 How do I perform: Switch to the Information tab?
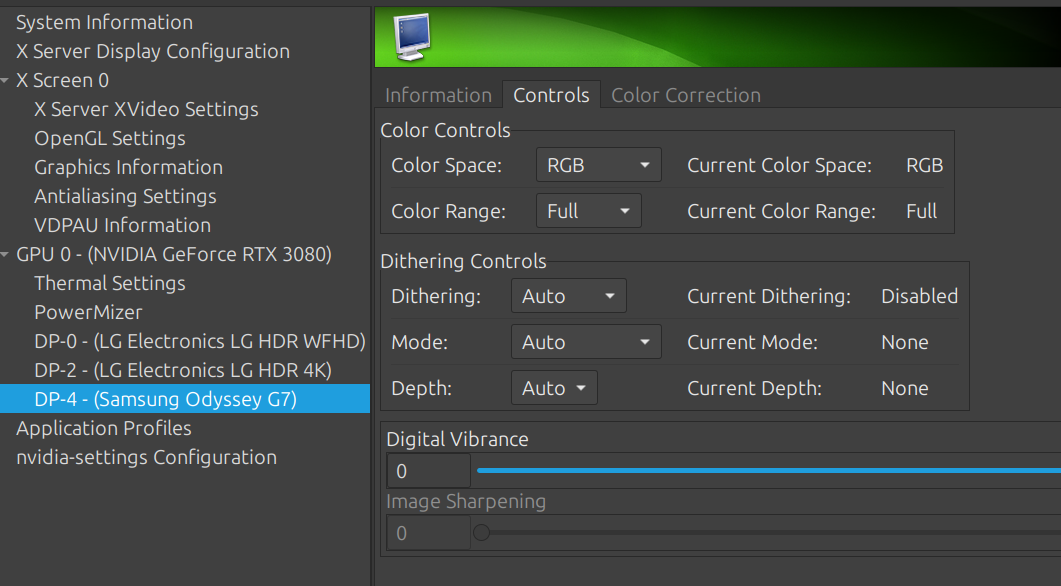coord(438,95)
